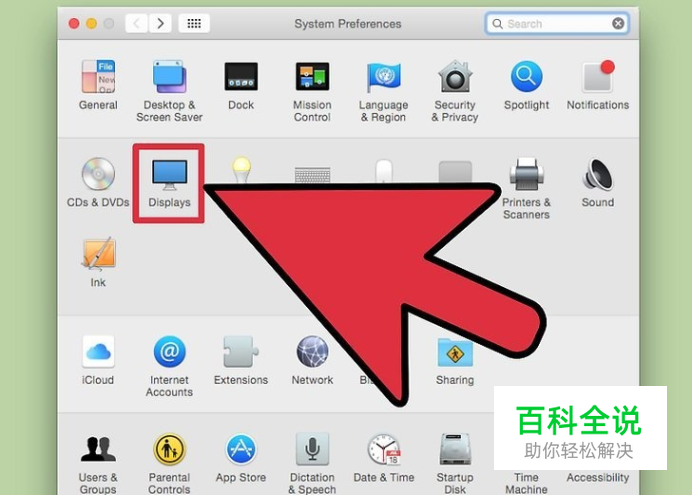Image resolution: width=692 pixels, height=495 pixels.
Task: Open the Ink preferences pane
Action: 98,262
